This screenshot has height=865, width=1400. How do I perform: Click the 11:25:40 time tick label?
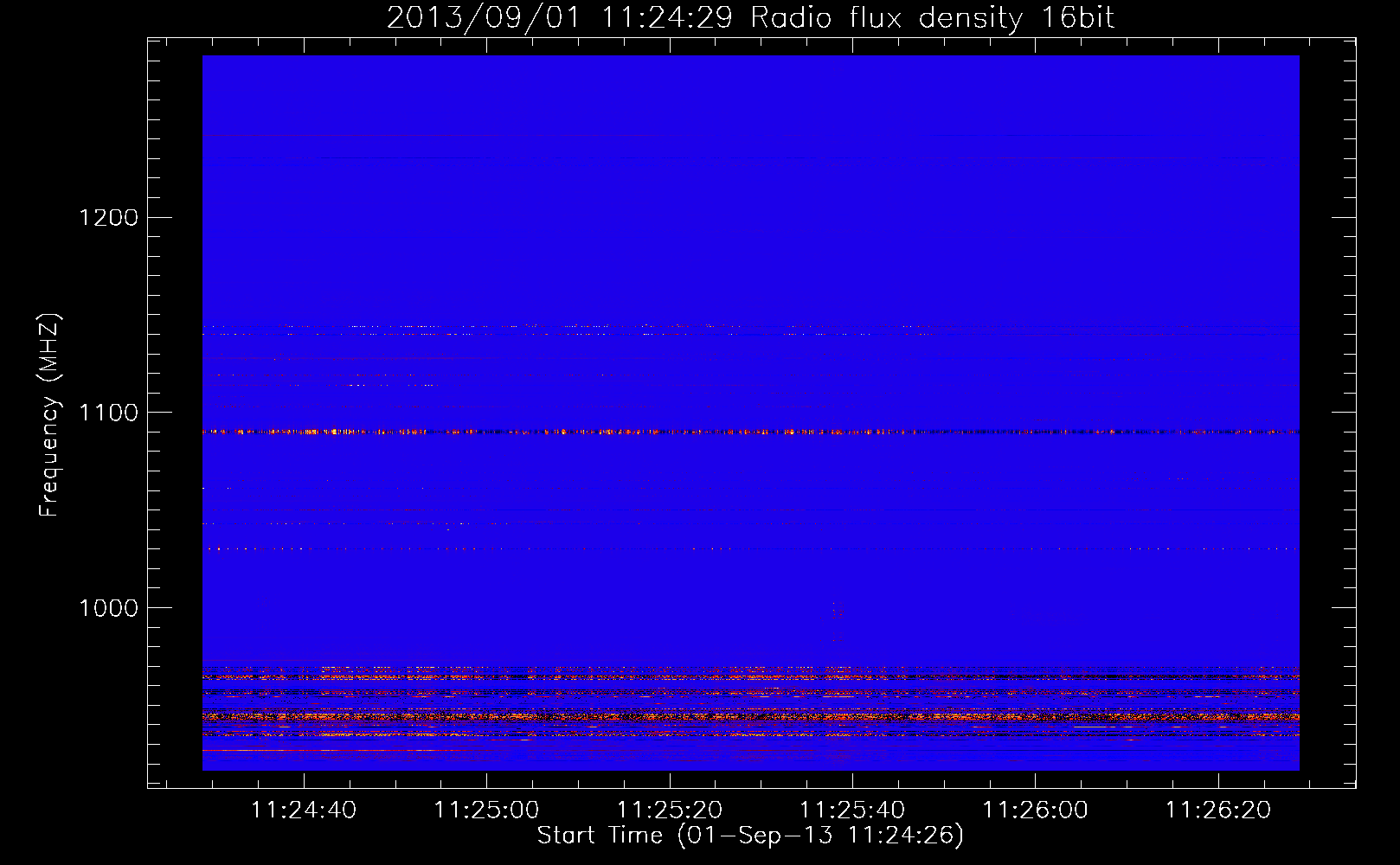(852, 811)
